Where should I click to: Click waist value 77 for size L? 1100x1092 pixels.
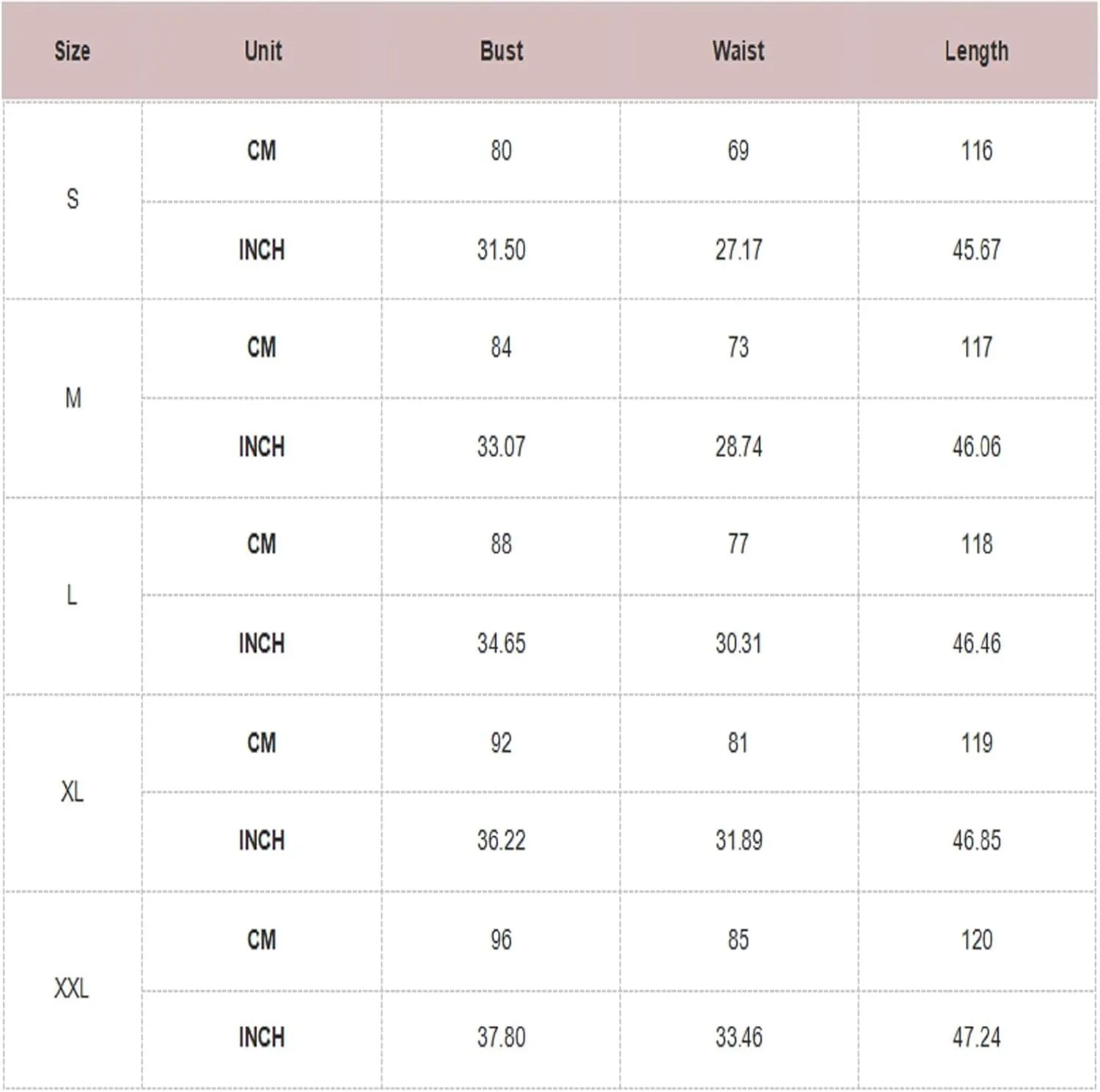(738, 543)
